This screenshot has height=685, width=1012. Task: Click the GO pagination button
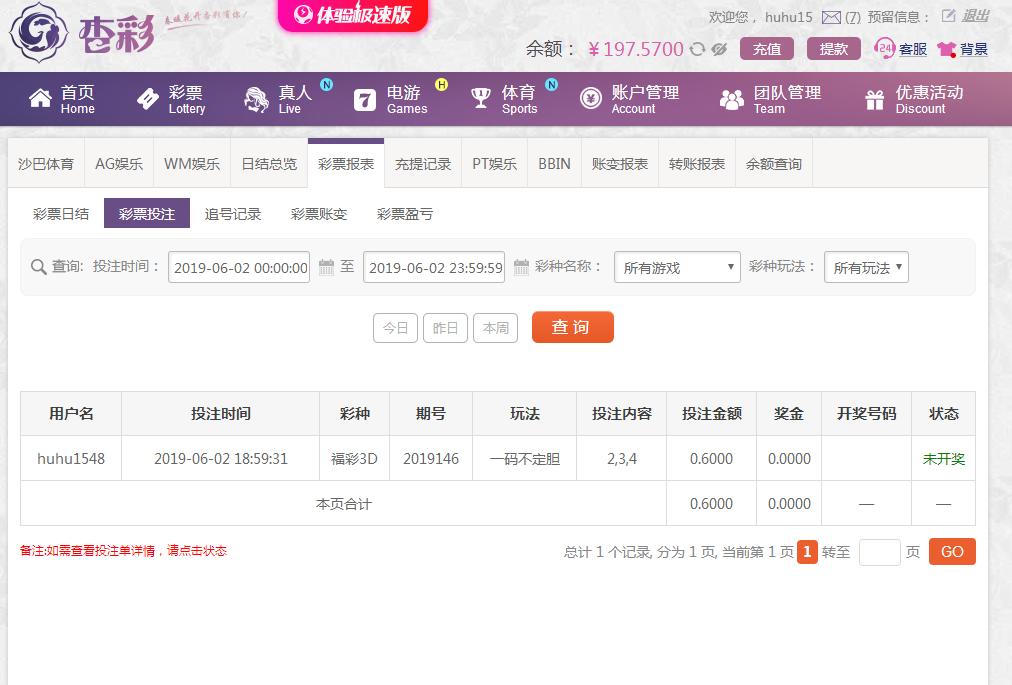[x=952, y=552]
